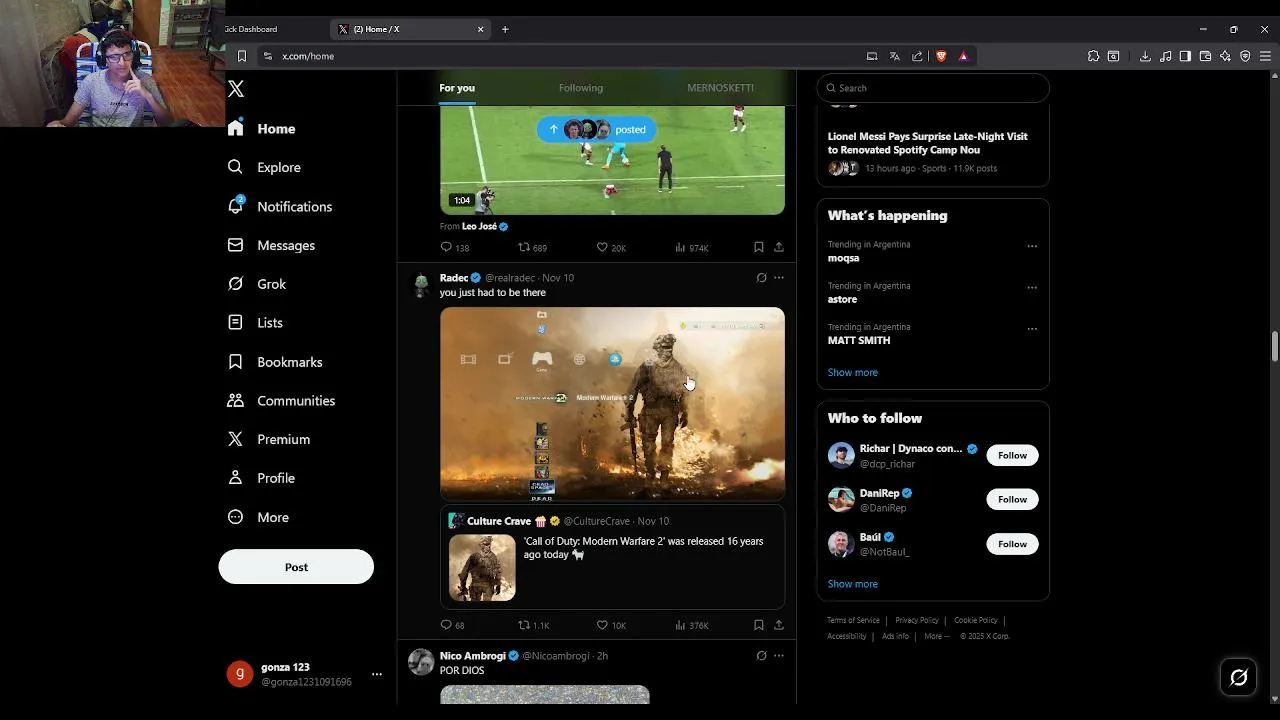Viewport: 1280px width, 720px height.
Task: Open Bookmarks in the sidebar
Action: 275,362
